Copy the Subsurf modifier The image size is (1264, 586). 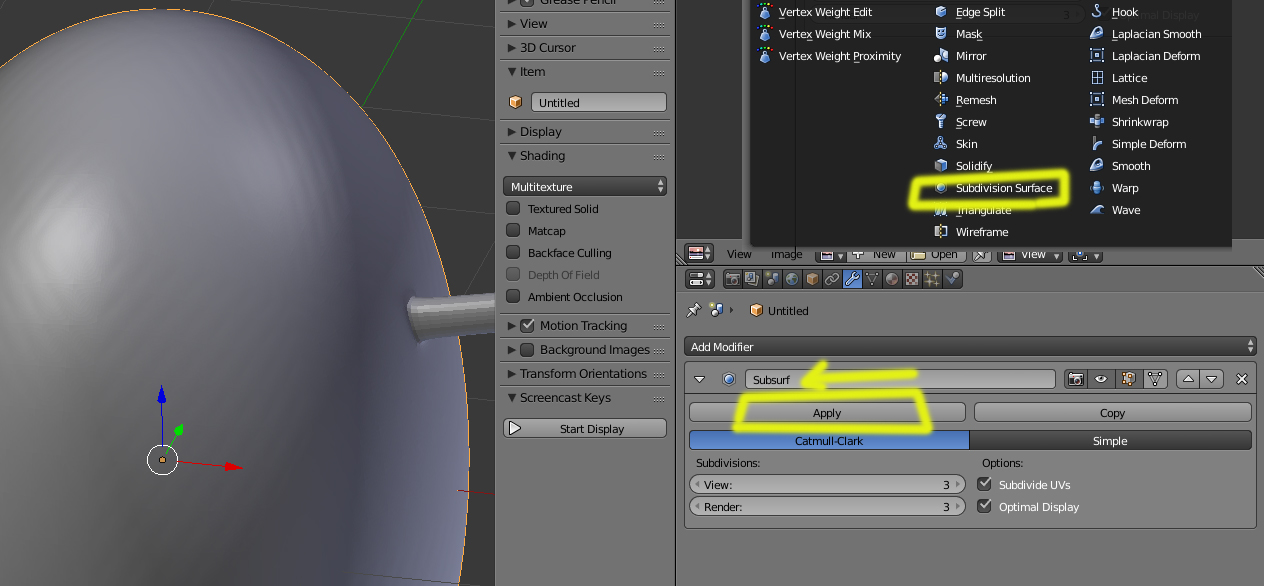click(x=1112, y=413)
